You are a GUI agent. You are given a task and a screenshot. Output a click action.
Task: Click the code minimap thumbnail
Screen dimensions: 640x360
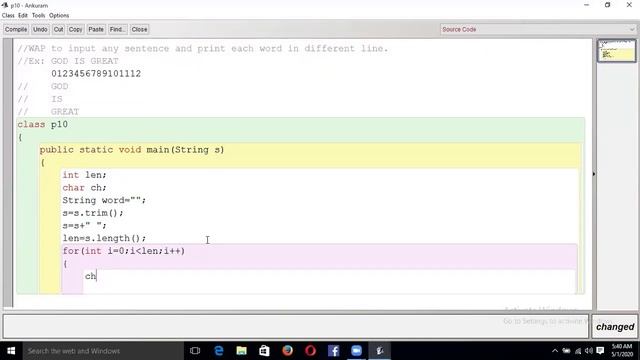[616, 51]
